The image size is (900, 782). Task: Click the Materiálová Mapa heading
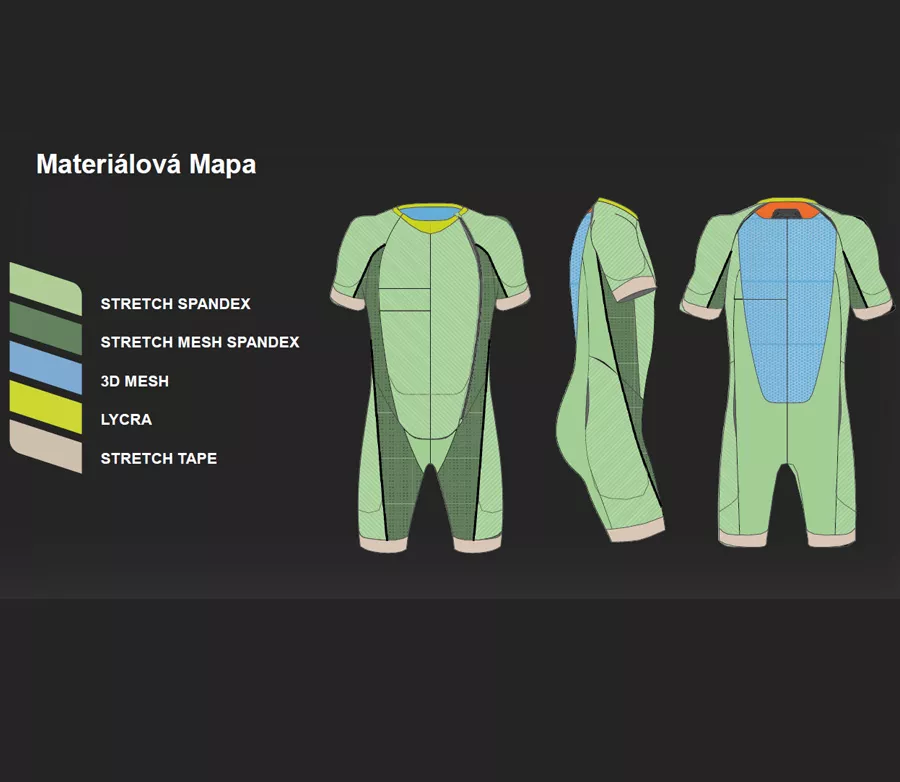(146, 164)
